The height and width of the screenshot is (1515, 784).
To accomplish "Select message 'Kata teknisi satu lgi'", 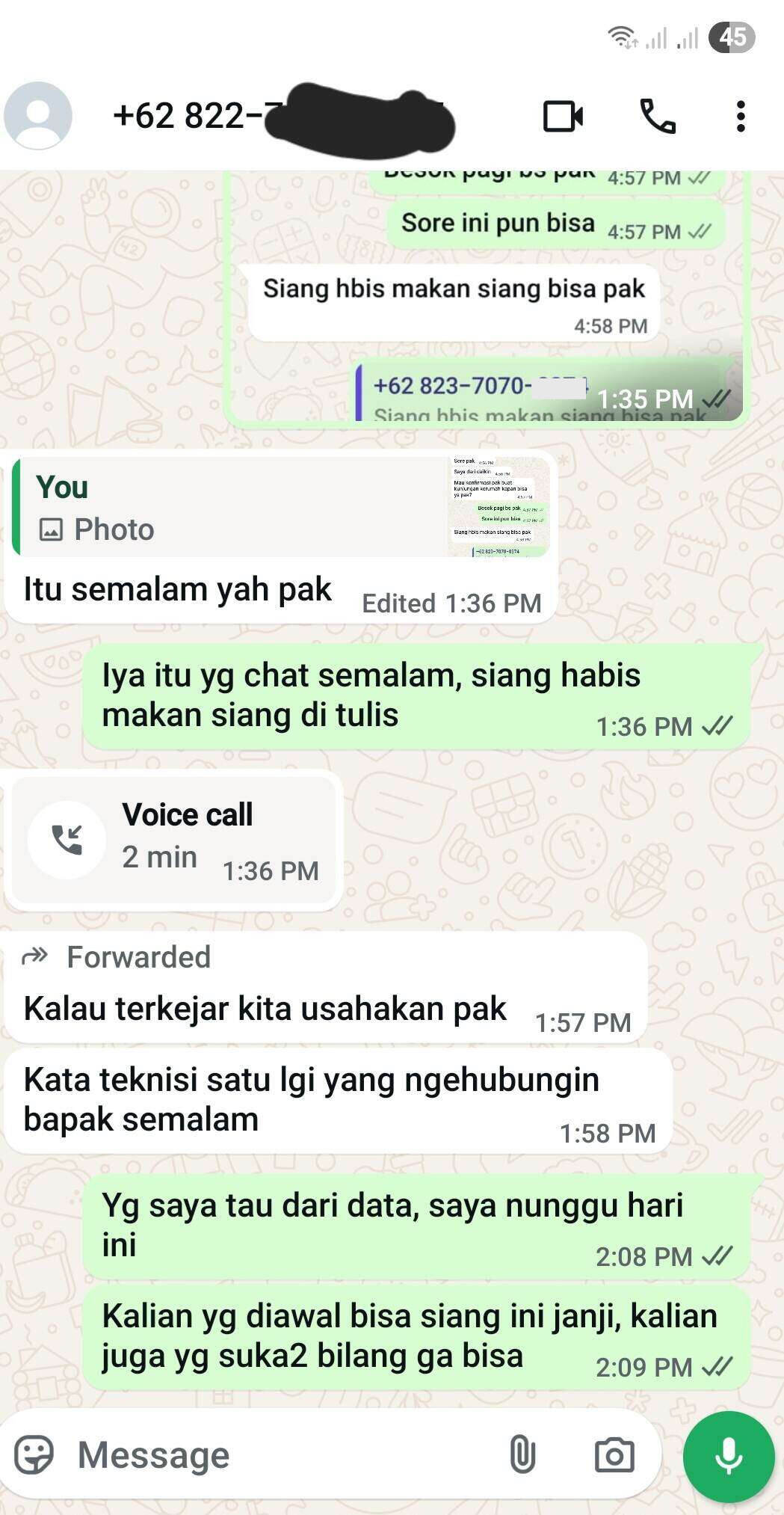I will click(x=338, y=1100).
